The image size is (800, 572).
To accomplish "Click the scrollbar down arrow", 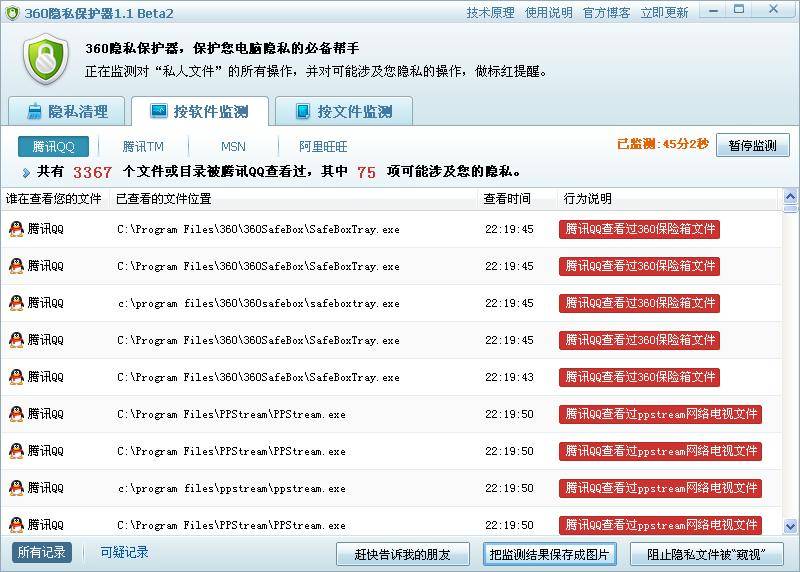I will click(x=790, y=526).
